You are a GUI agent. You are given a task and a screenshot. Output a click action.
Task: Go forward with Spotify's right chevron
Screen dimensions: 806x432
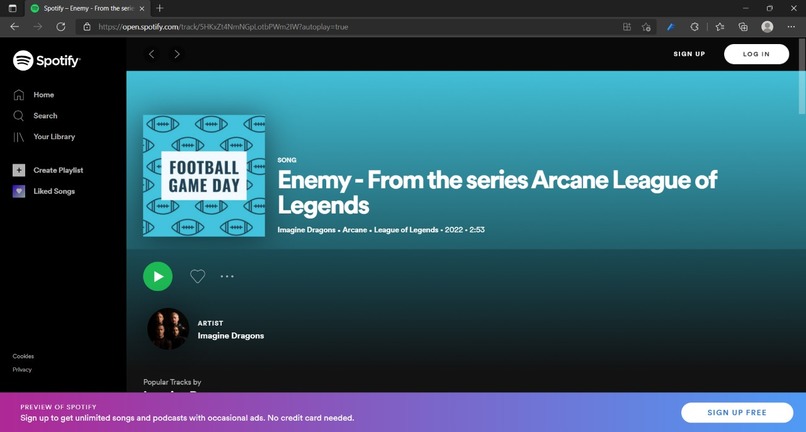point(177,54)
